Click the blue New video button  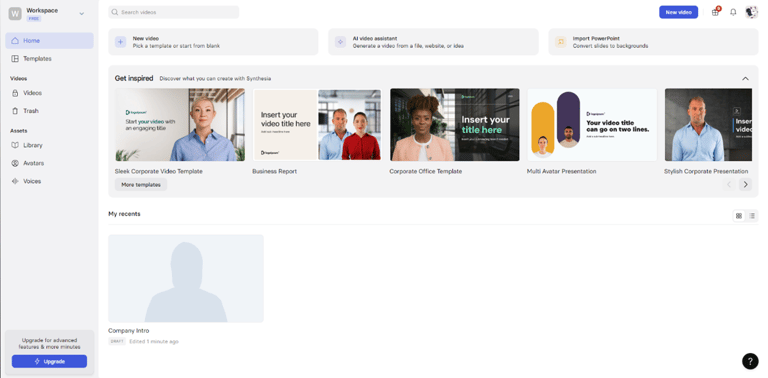[x=678, y=12]
